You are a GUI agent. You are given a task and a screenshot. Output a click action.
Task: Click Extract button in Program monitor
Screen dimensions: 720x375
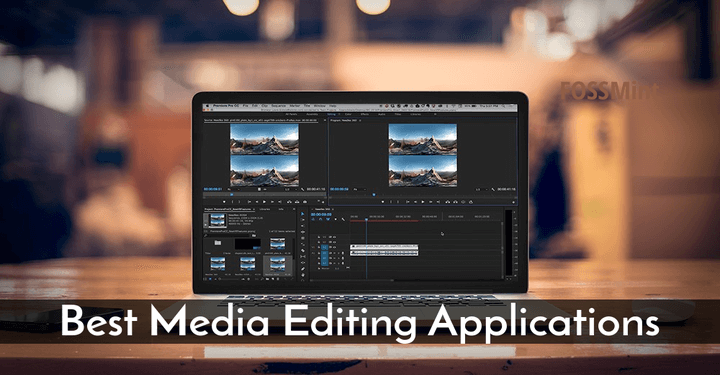(456, 202)
